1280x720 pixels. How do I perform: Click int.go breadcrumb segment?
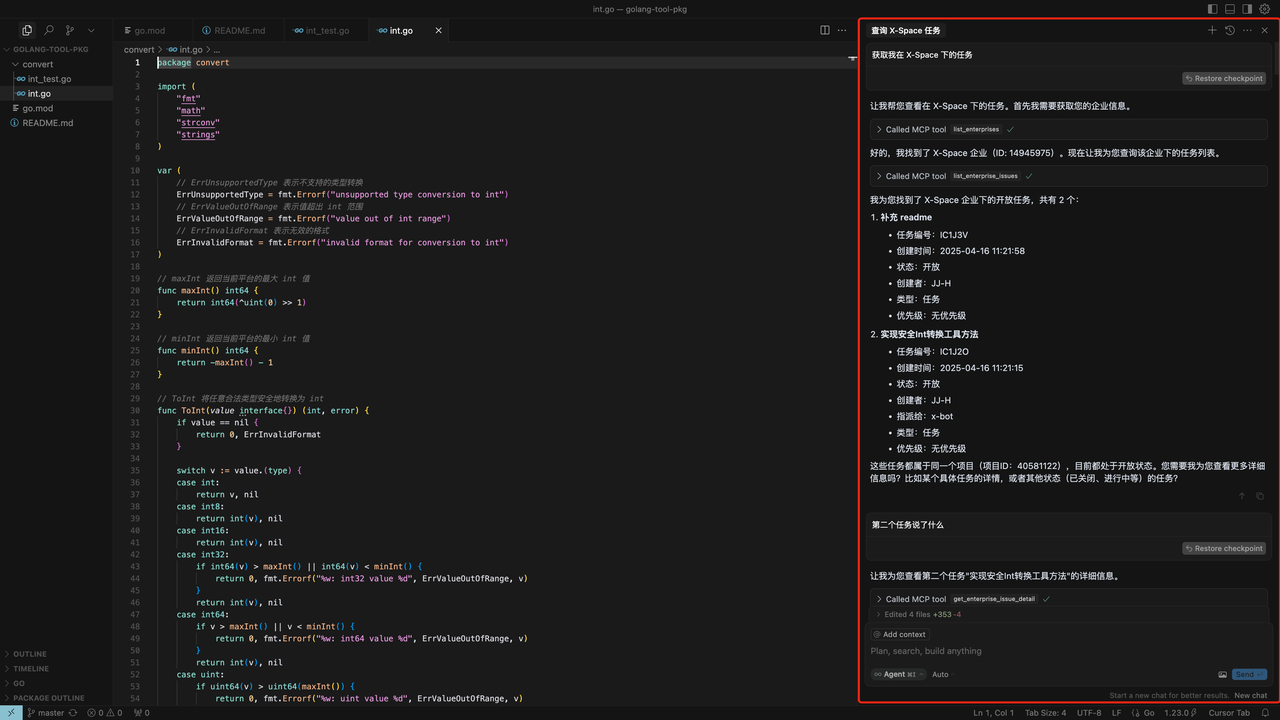[185, 49]
